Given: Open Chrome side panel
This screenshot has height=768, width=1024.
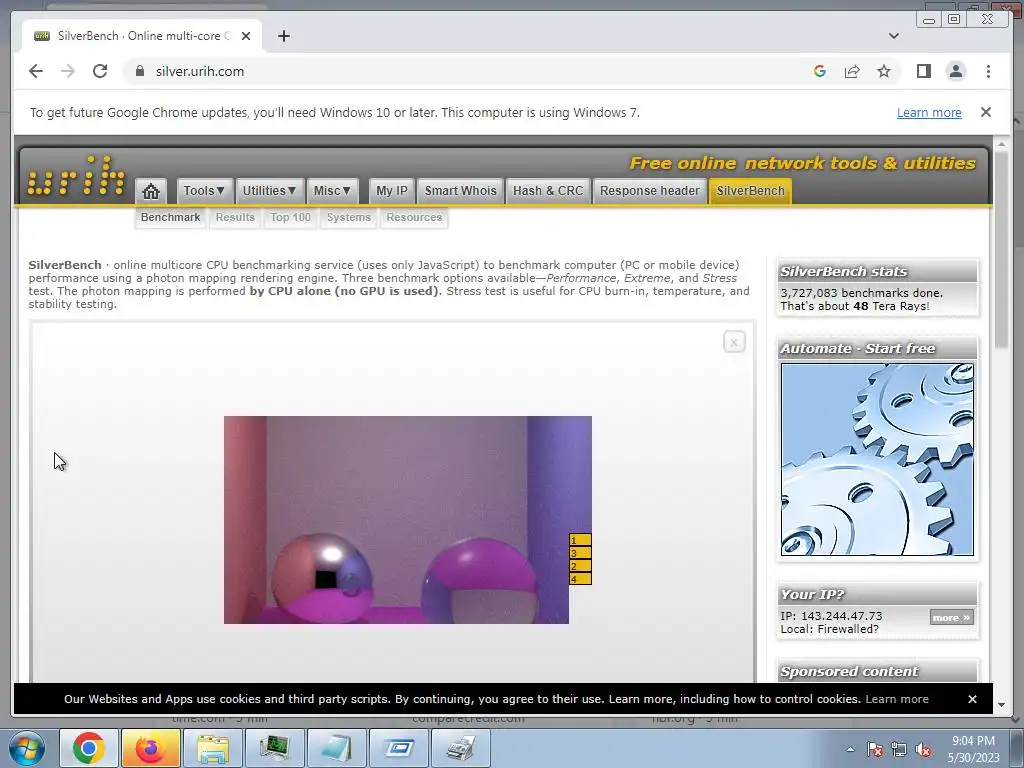Looking at the screenshot, I should [923, 71].
